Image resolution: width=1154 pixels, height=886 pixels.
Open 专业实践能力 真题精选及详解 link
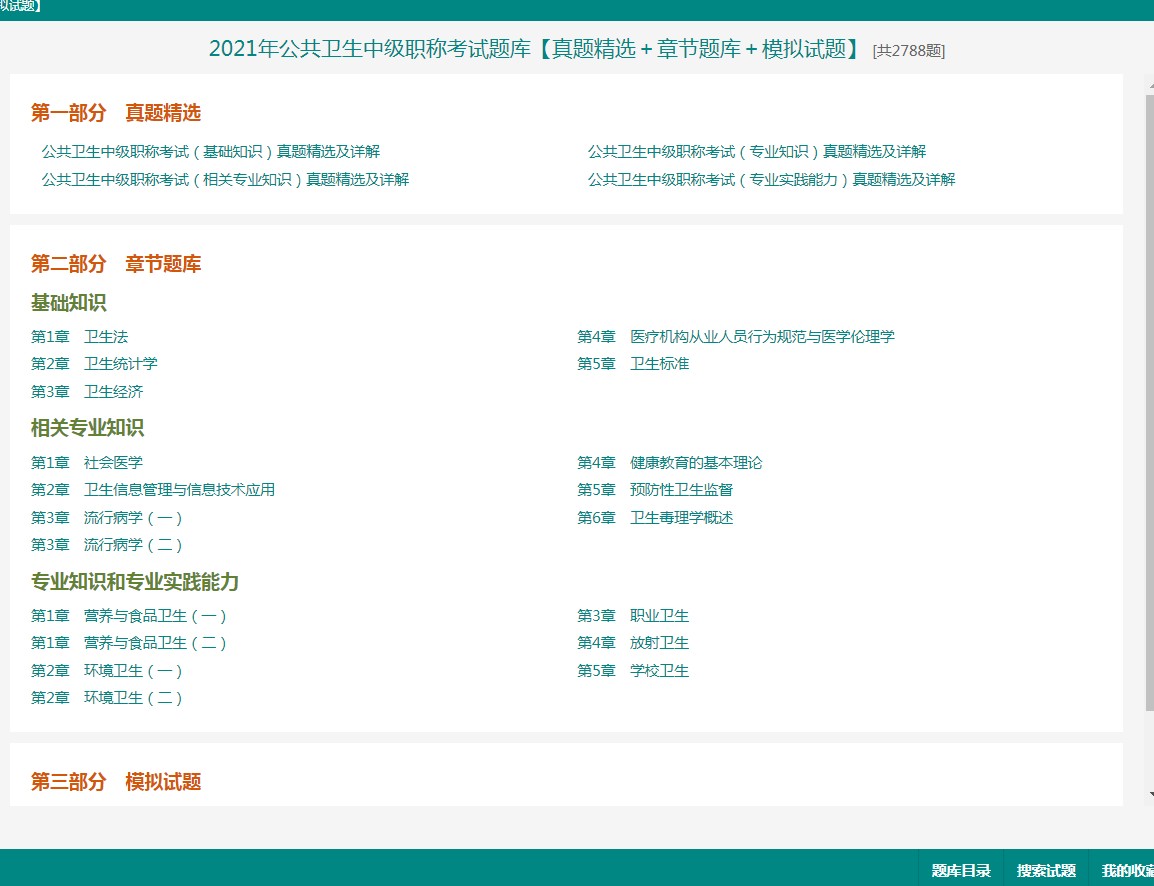771,180
